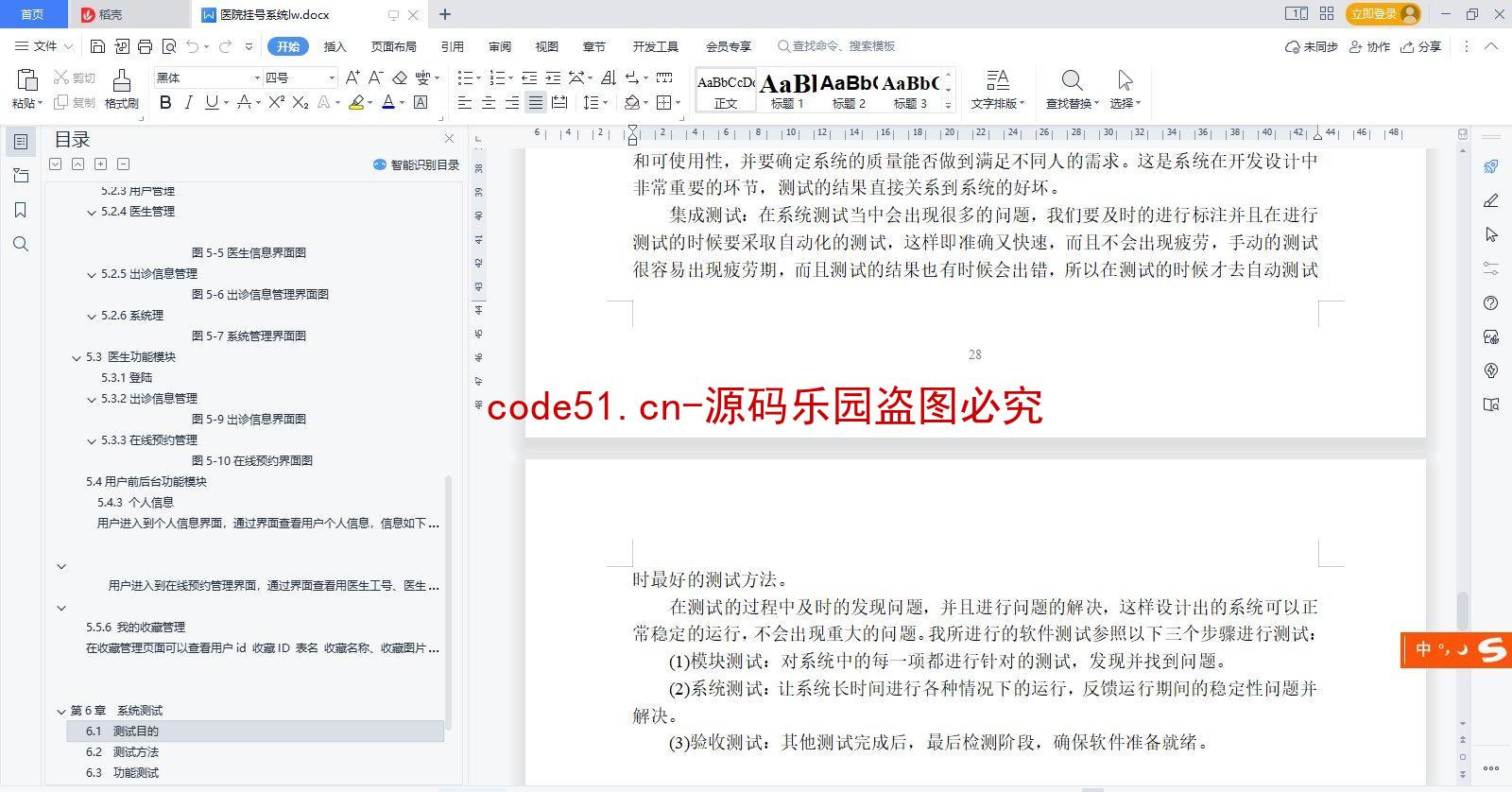
Task: Click the Paste clipboard icon
Action: 26,80
